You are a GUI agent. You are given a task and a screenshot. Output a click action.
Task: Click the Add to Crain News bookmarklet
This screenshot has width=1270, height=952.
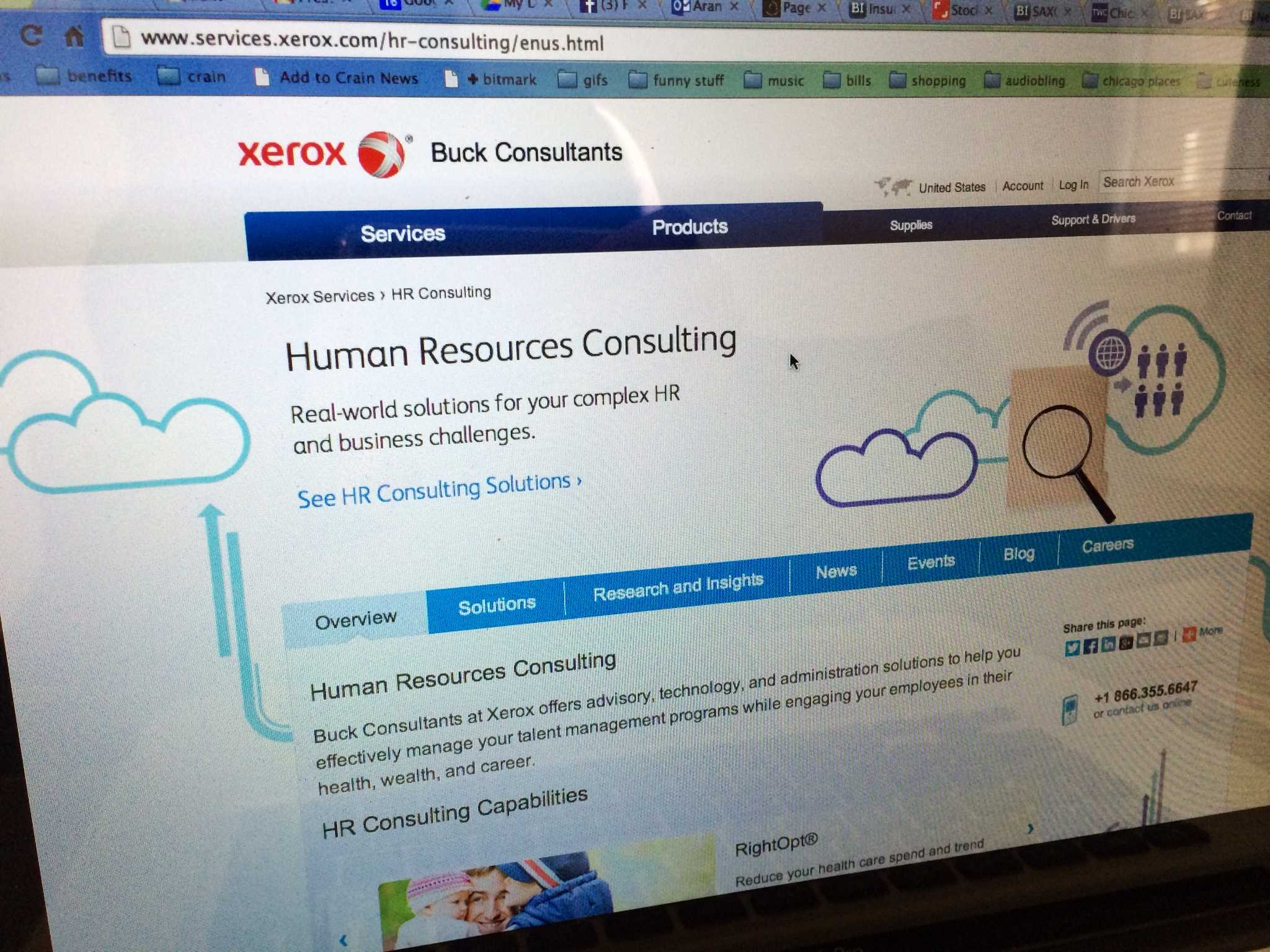(x=337, y=77)
